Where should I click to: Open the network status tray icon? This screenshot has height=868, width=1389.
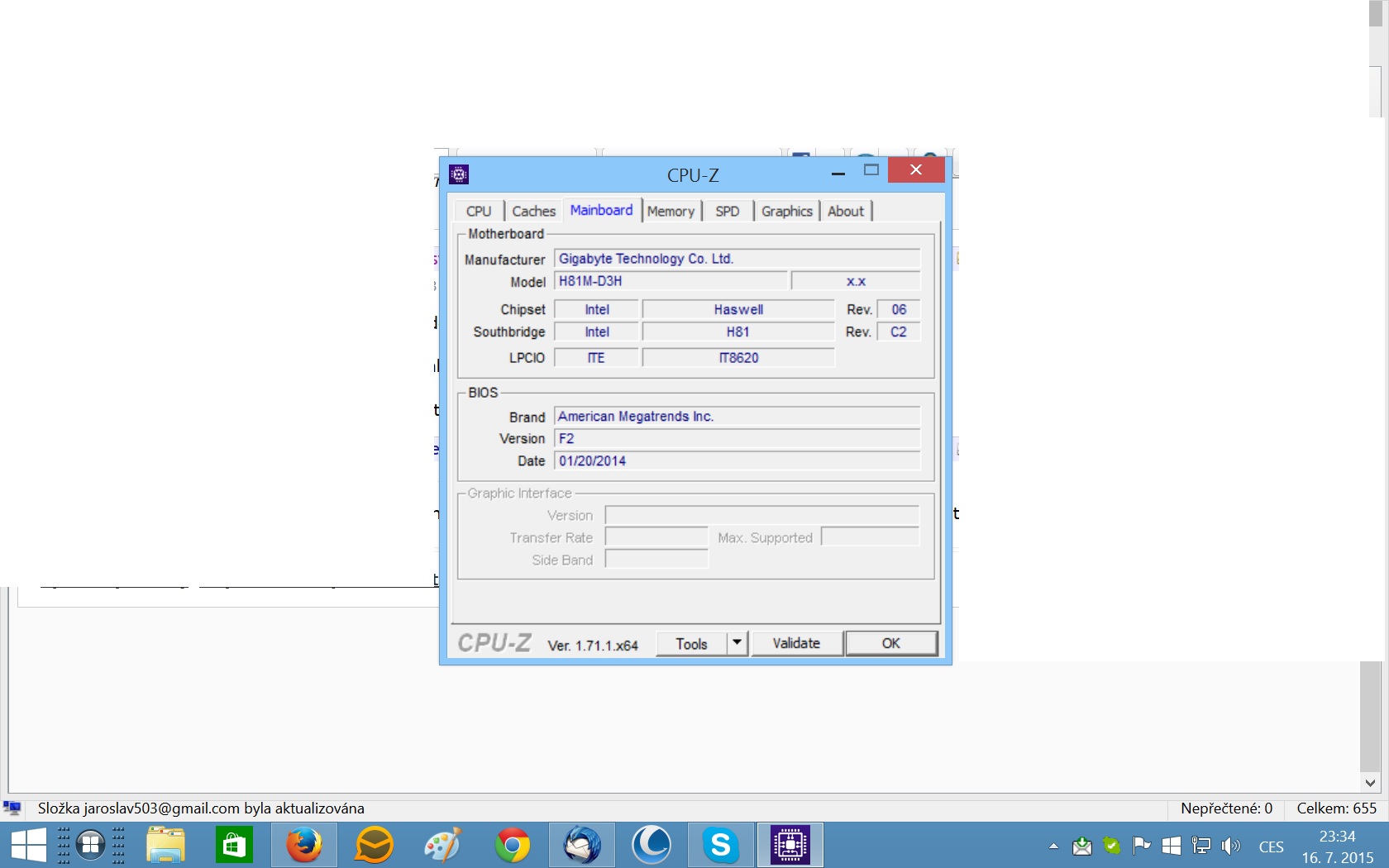1200,846
